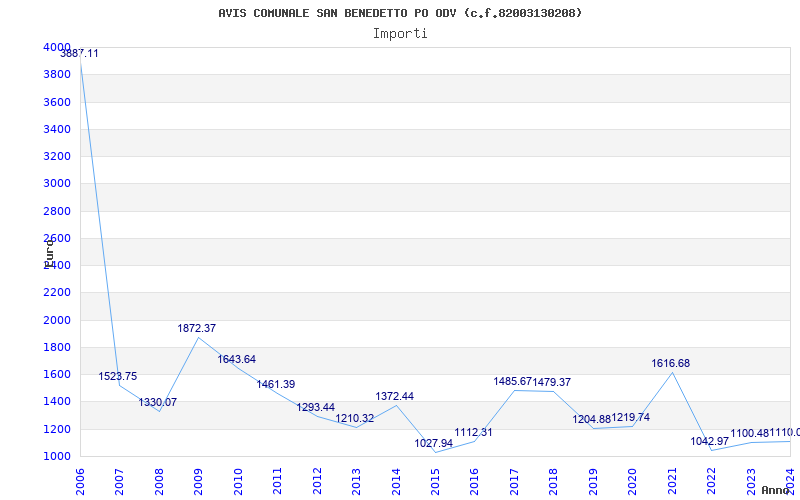Click the Euro y-axis label
This screenshot has width=800, height=500.
pos(49,252)
